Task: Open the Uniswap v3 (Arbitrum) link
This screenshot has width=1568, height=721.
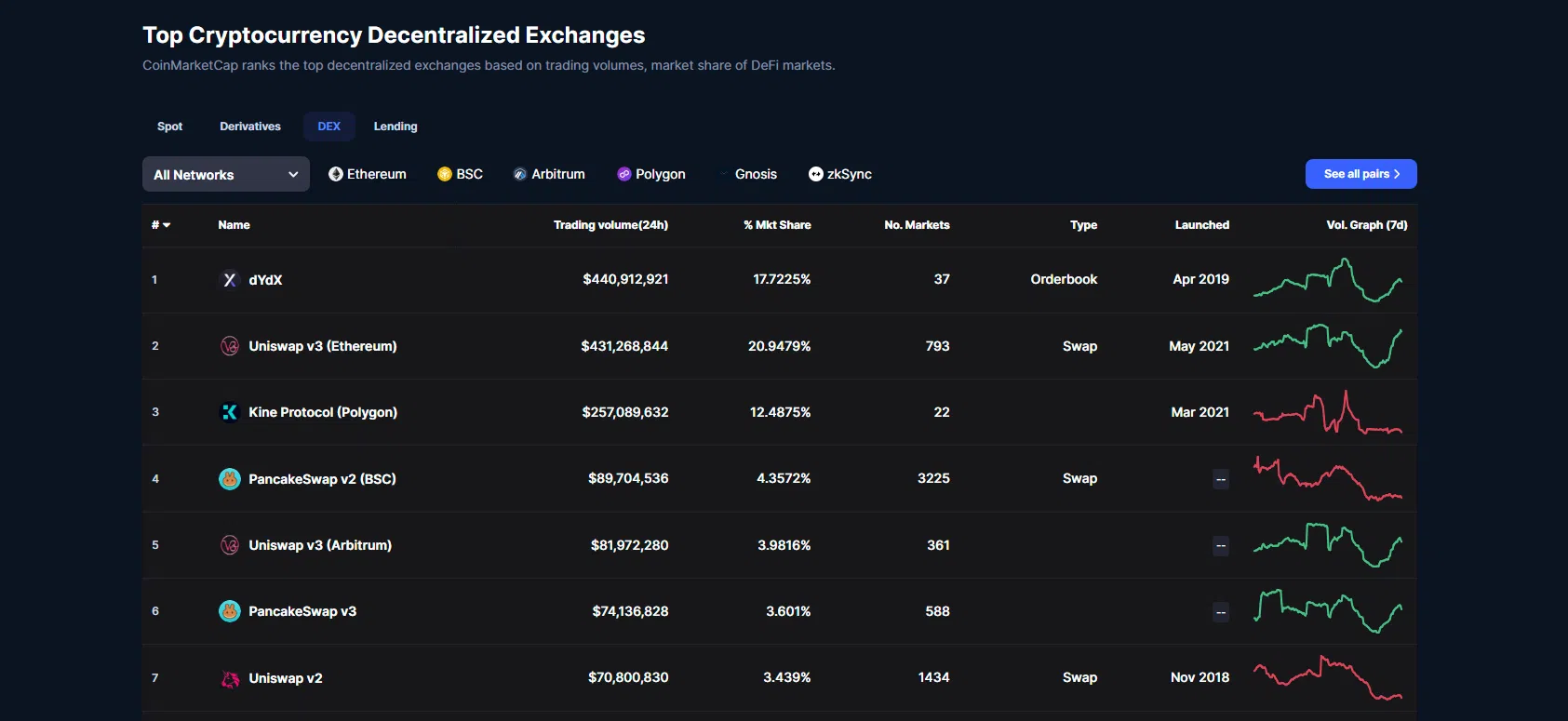Action: tap(320, 545)
